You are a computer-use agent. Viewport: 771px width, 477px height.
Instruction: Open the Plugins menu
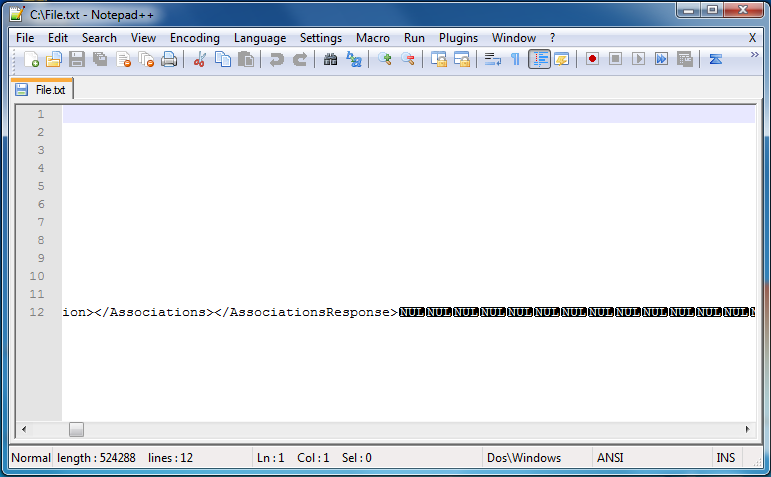[458, 38]
